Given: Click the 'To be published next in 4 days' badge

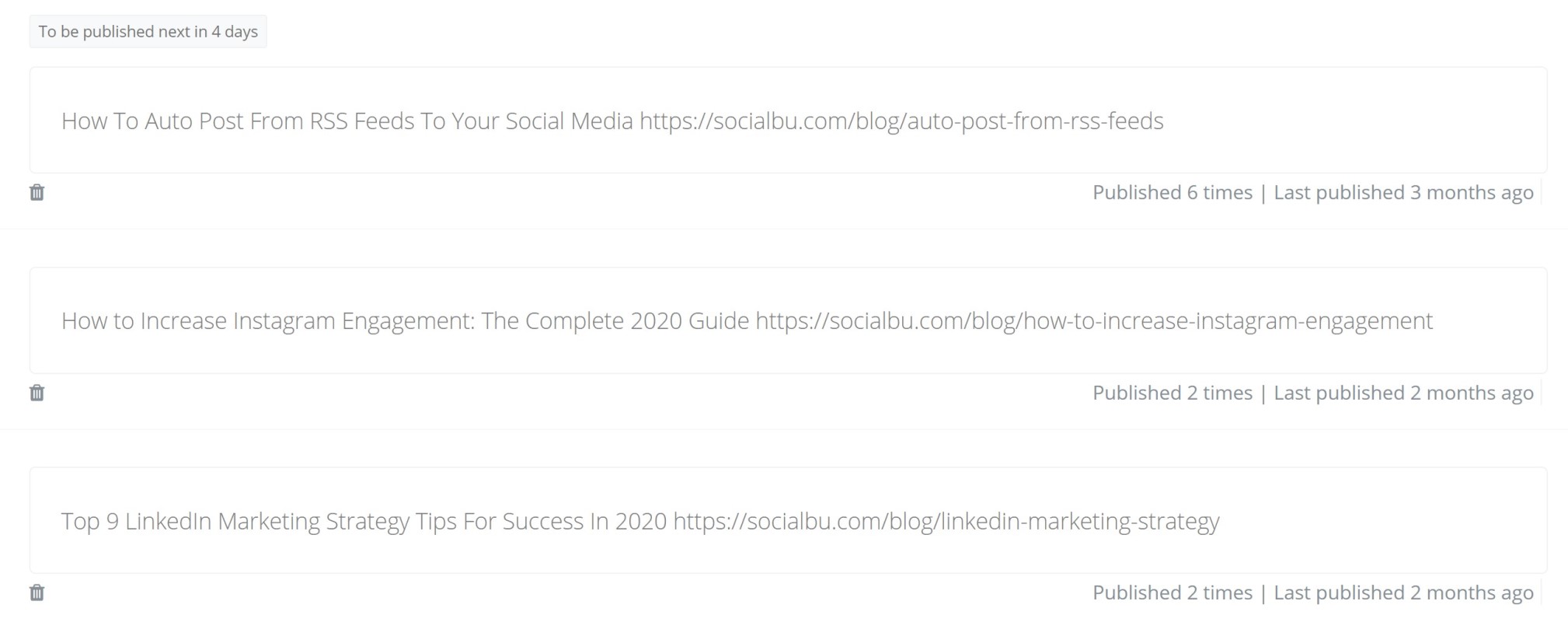Looking at the screenshot, I should [148, 31].
